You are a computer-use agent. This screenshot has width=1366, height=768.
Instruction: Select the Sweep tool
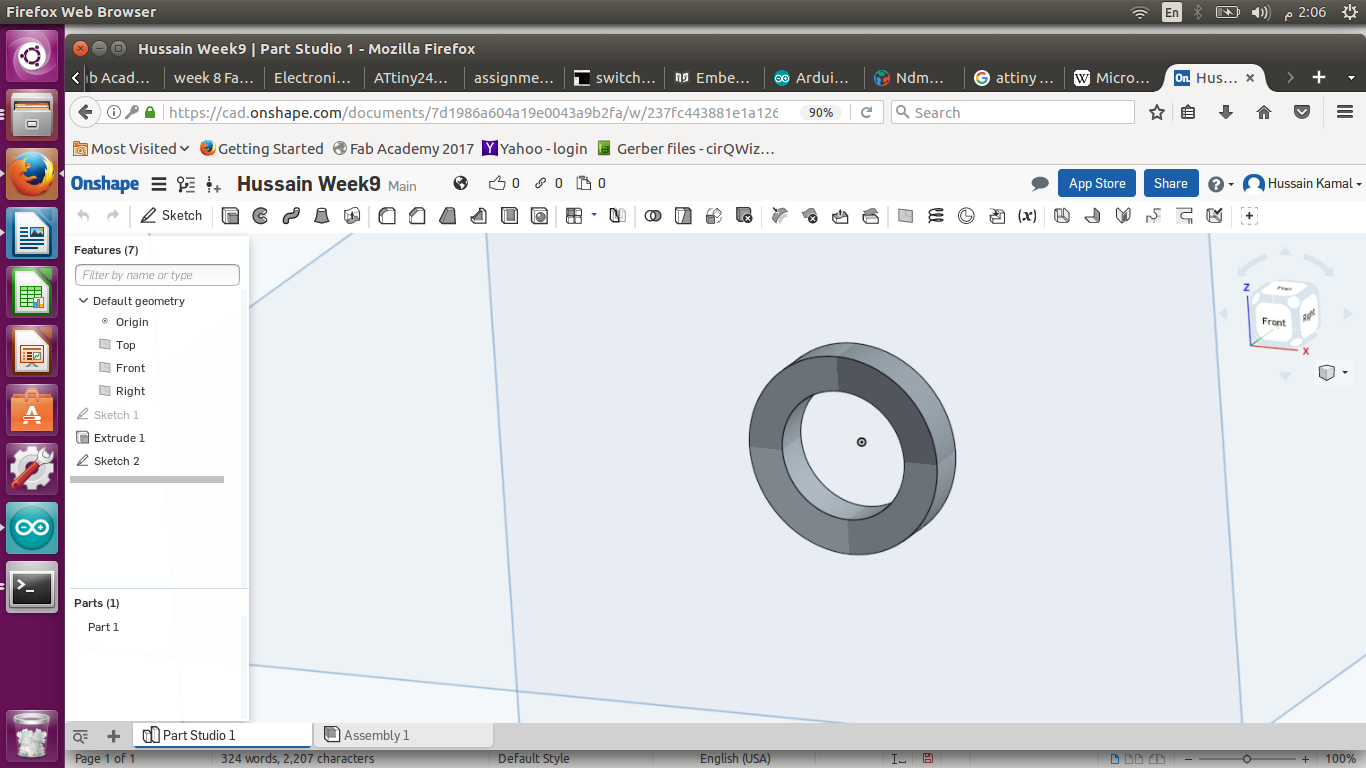point(291,215)
